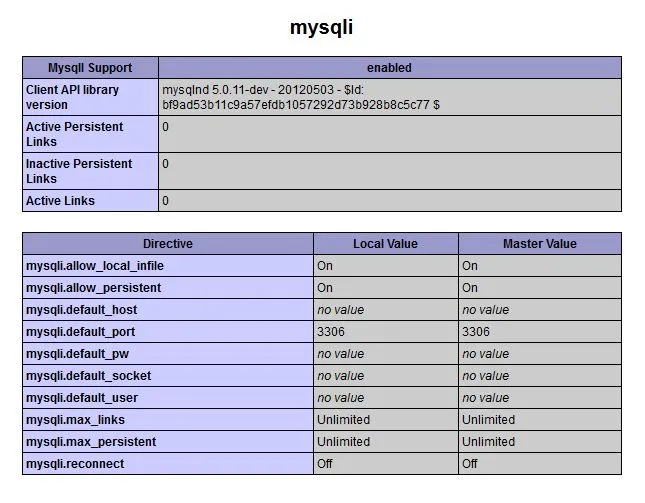The width and height of the screenshot is (645, 503).
Task: Click the mysqli.allow_persistent directive name
Action: 92,288
